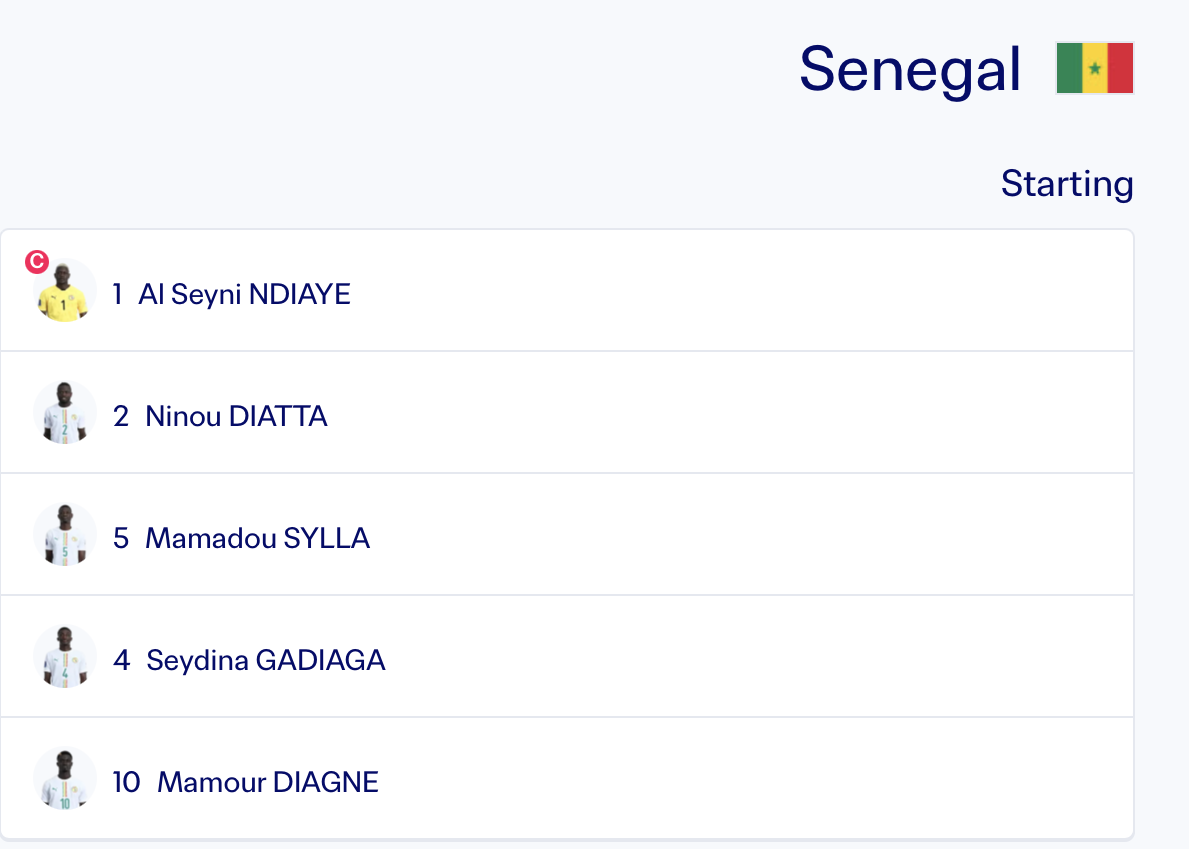Viewport: 1189px width, 849px height.
Task: Click the Senegal flag icon
Action: pos(1094,68)
